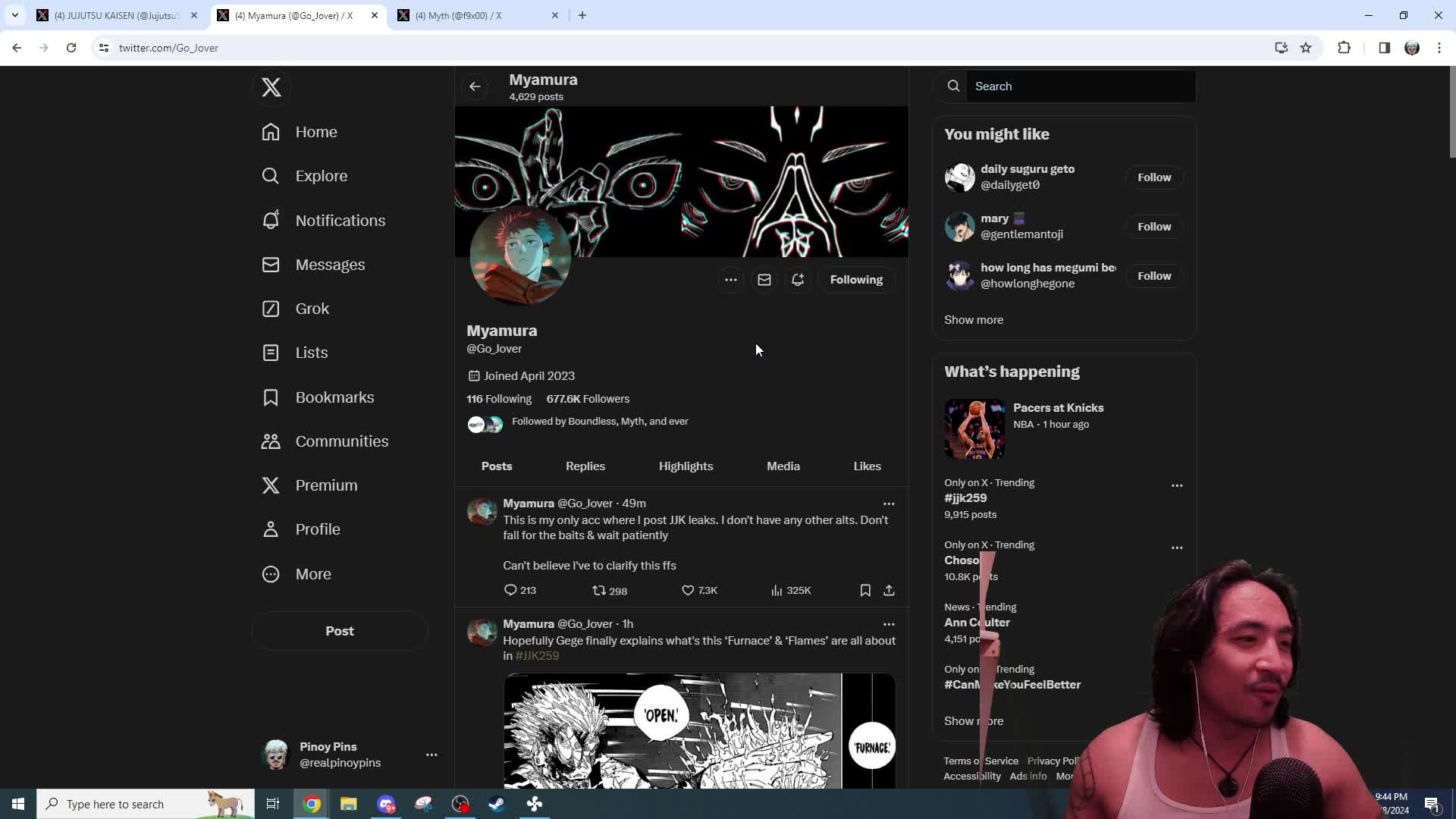Open Explore page
This screenshot has height=819, width=1456.
click(304, 176)
